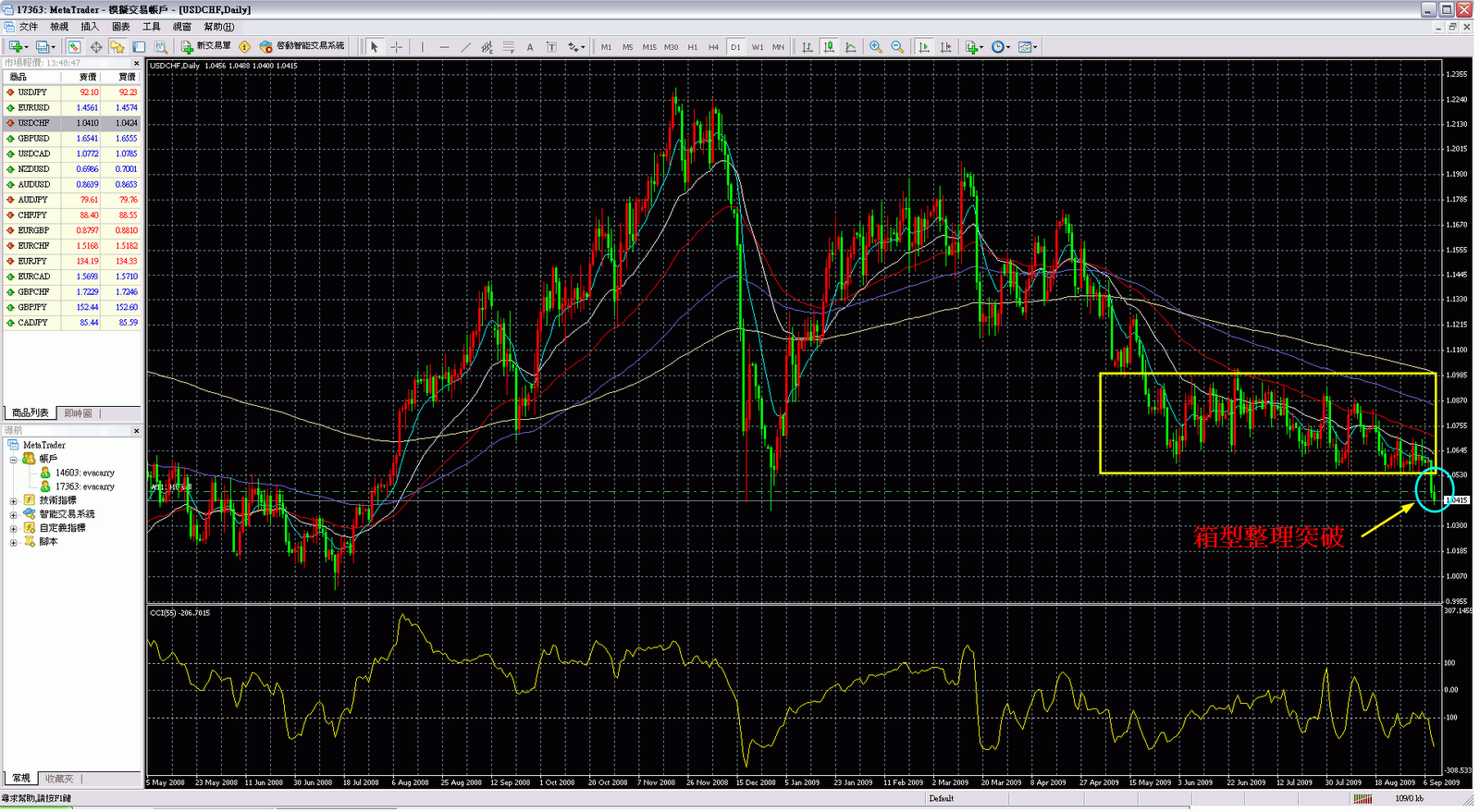Screen dimensions: 1480x812
Task: Select the text A drawing tool
Action: [530, 46]
